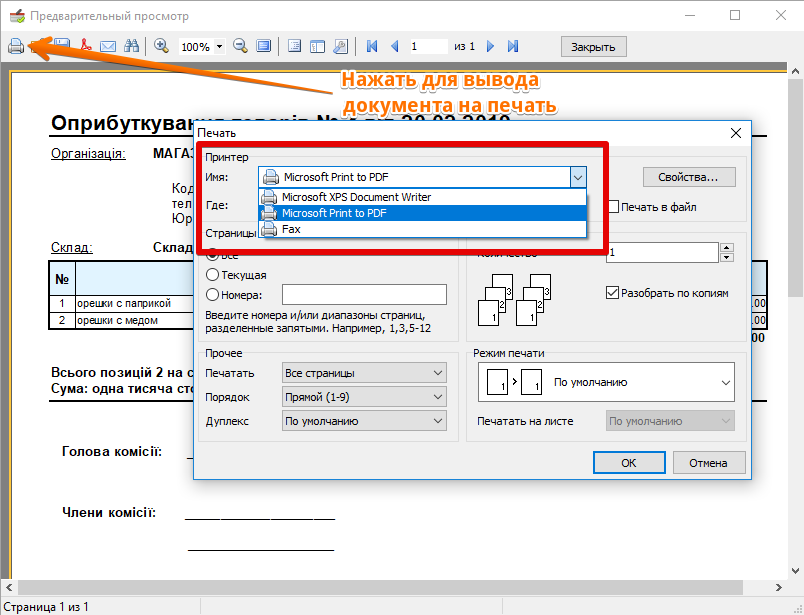This screenshot has height=615, width=804.
Task: Close the Печать dialog with X
Action: [736, 133]
